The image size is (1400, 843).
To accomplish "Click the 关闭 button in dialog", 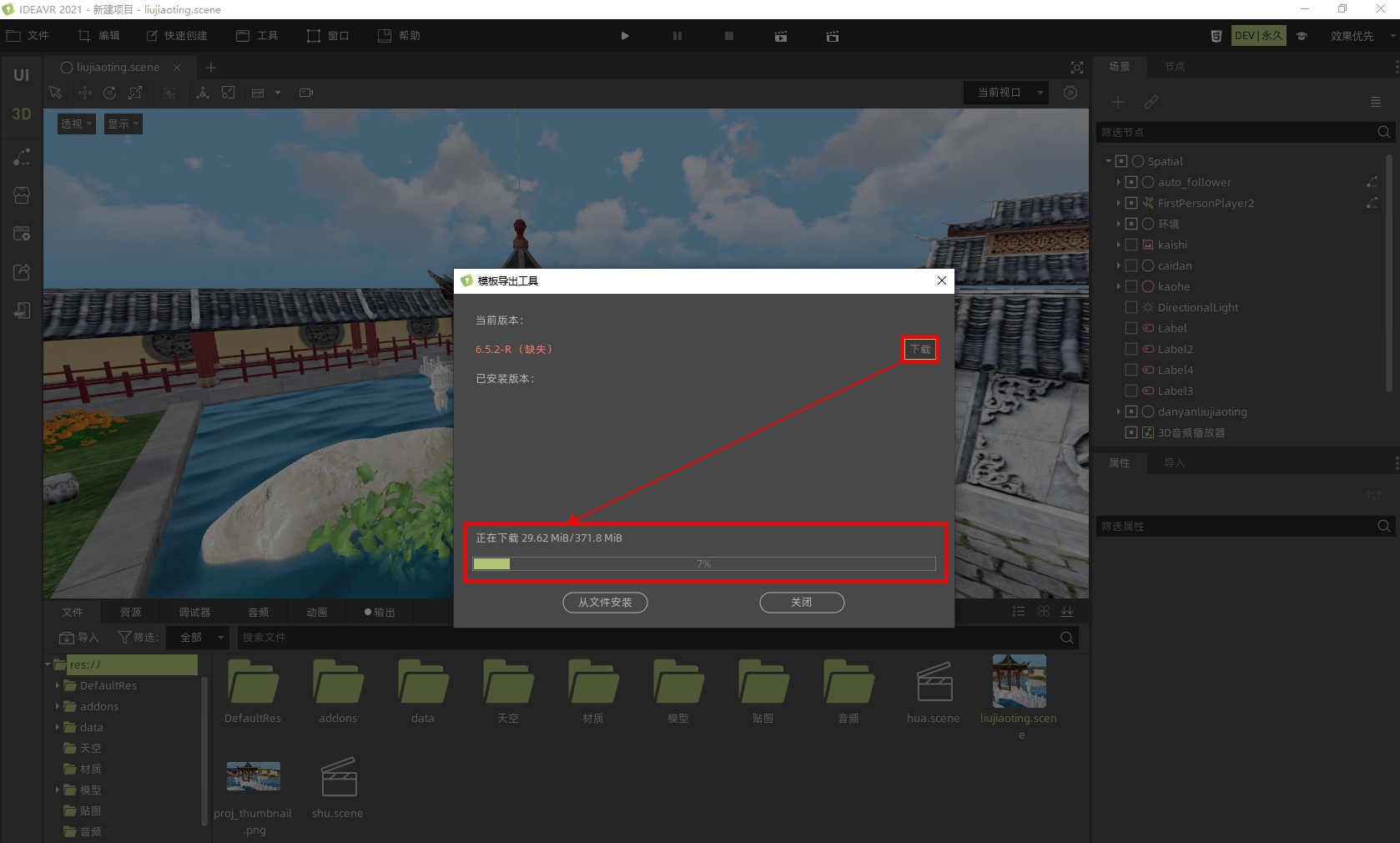I will tap(802, 602).
